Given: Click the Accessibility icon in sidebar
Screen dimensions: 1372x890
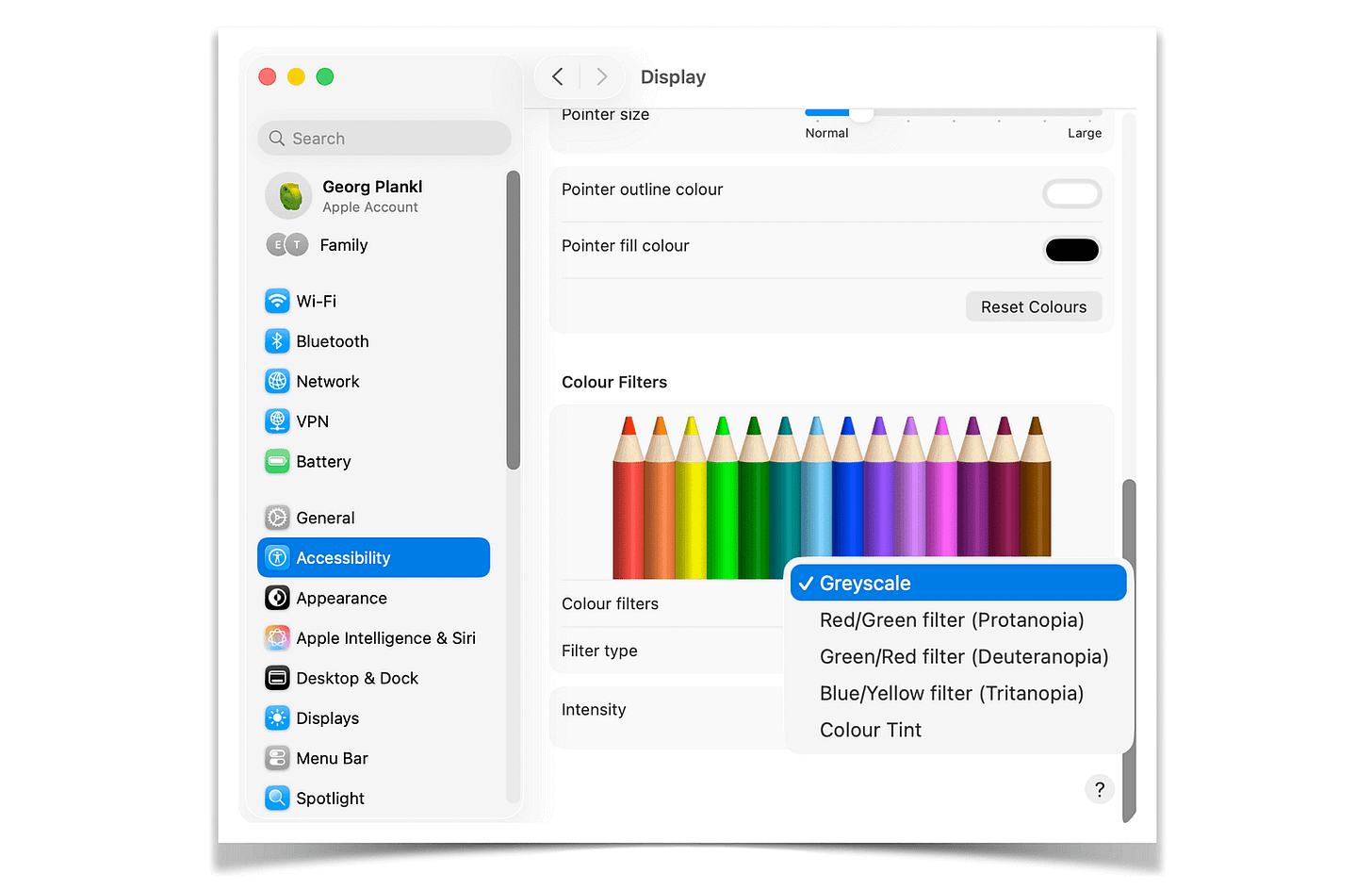Looking at the screenshot, I should point(277,557).
